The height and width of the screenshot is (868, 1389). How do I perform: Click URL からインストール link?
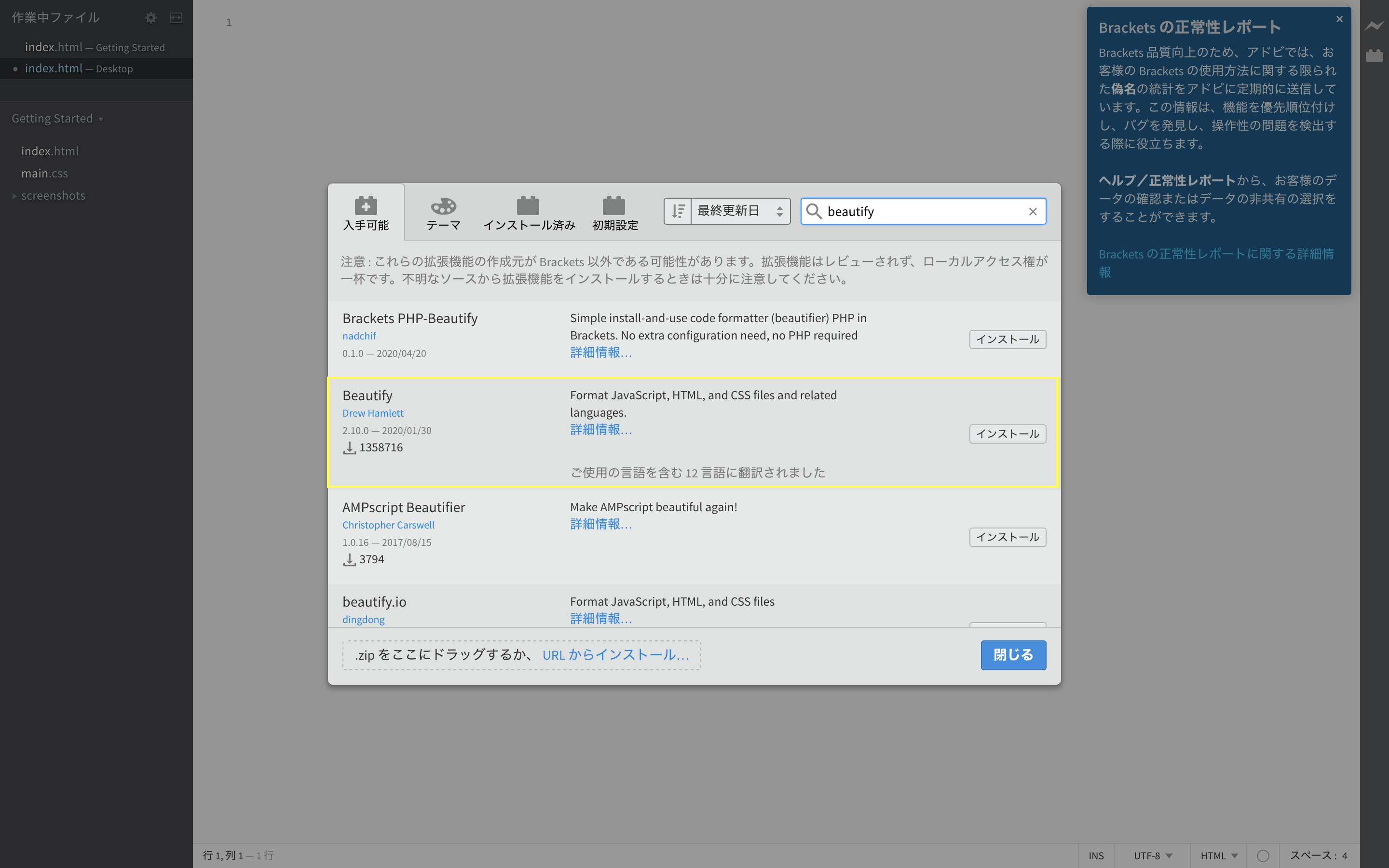point(615,654)
